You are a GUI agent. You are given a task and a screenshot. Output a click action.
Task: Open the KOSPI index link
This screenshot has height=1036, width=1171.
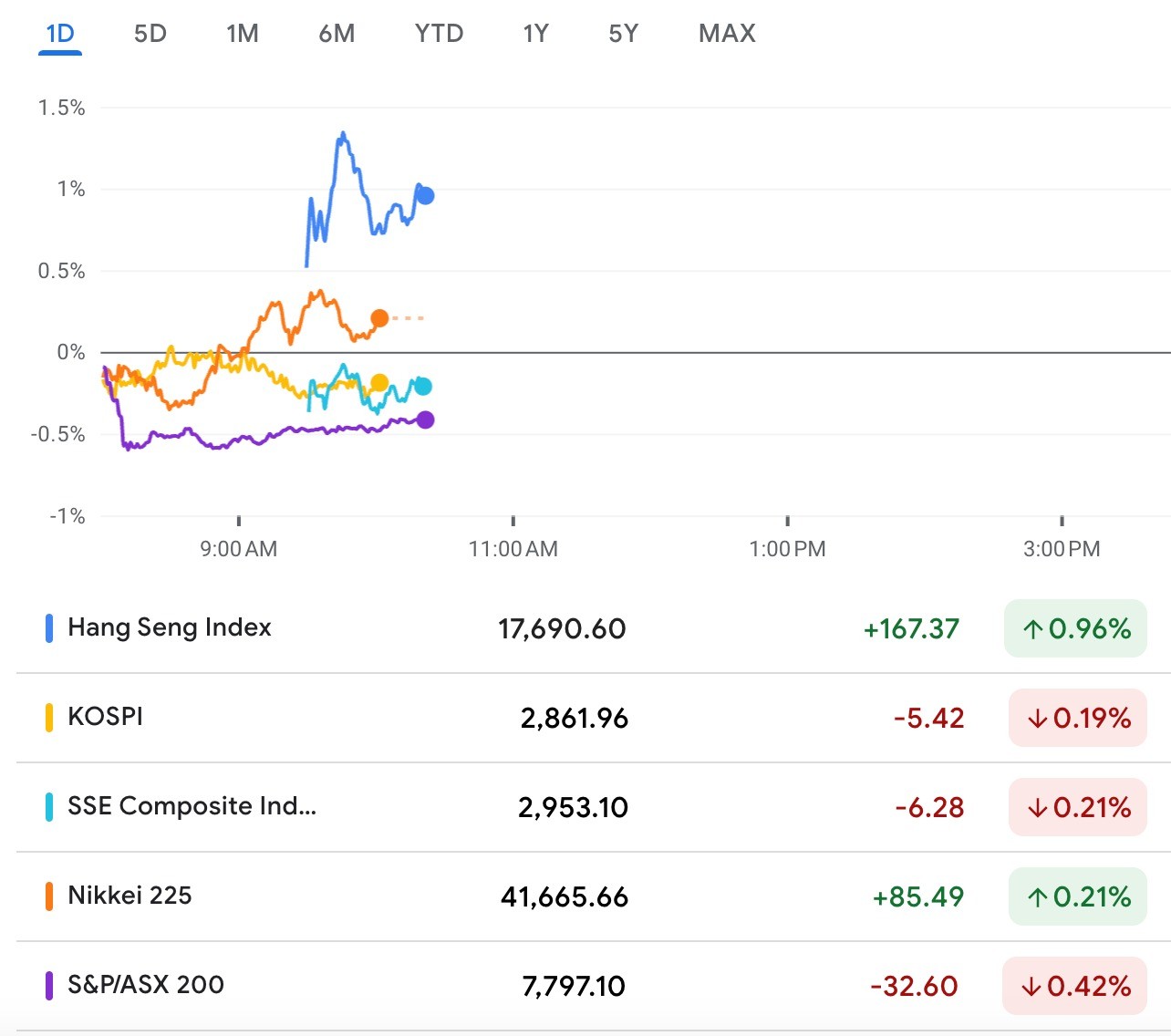point(106,717)
